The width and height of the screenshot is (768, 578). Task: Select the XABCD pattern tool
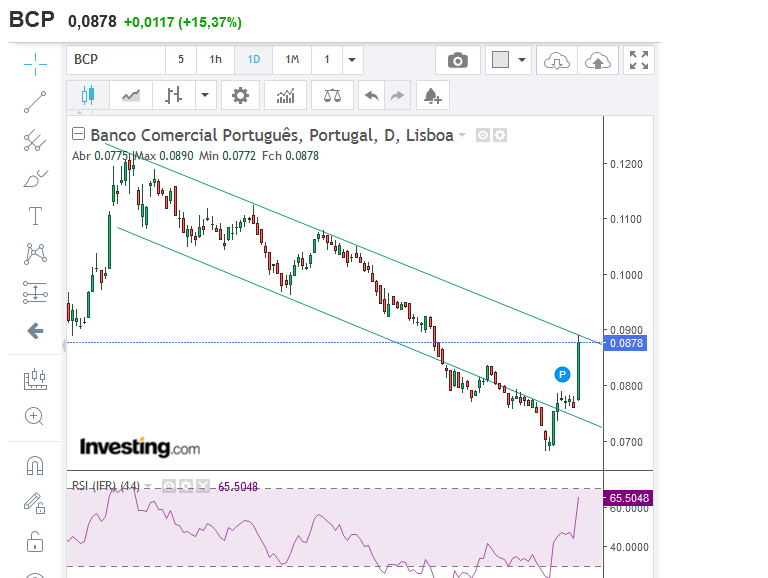click(35, 254)
